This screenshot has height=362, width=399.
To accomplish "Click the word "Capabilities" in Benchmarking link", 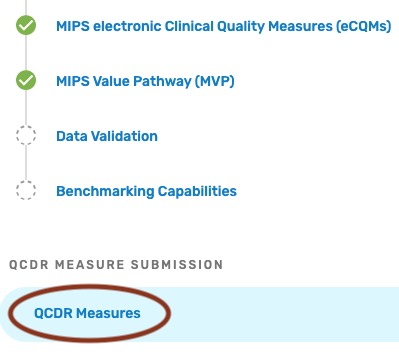I will pos(197,191).
